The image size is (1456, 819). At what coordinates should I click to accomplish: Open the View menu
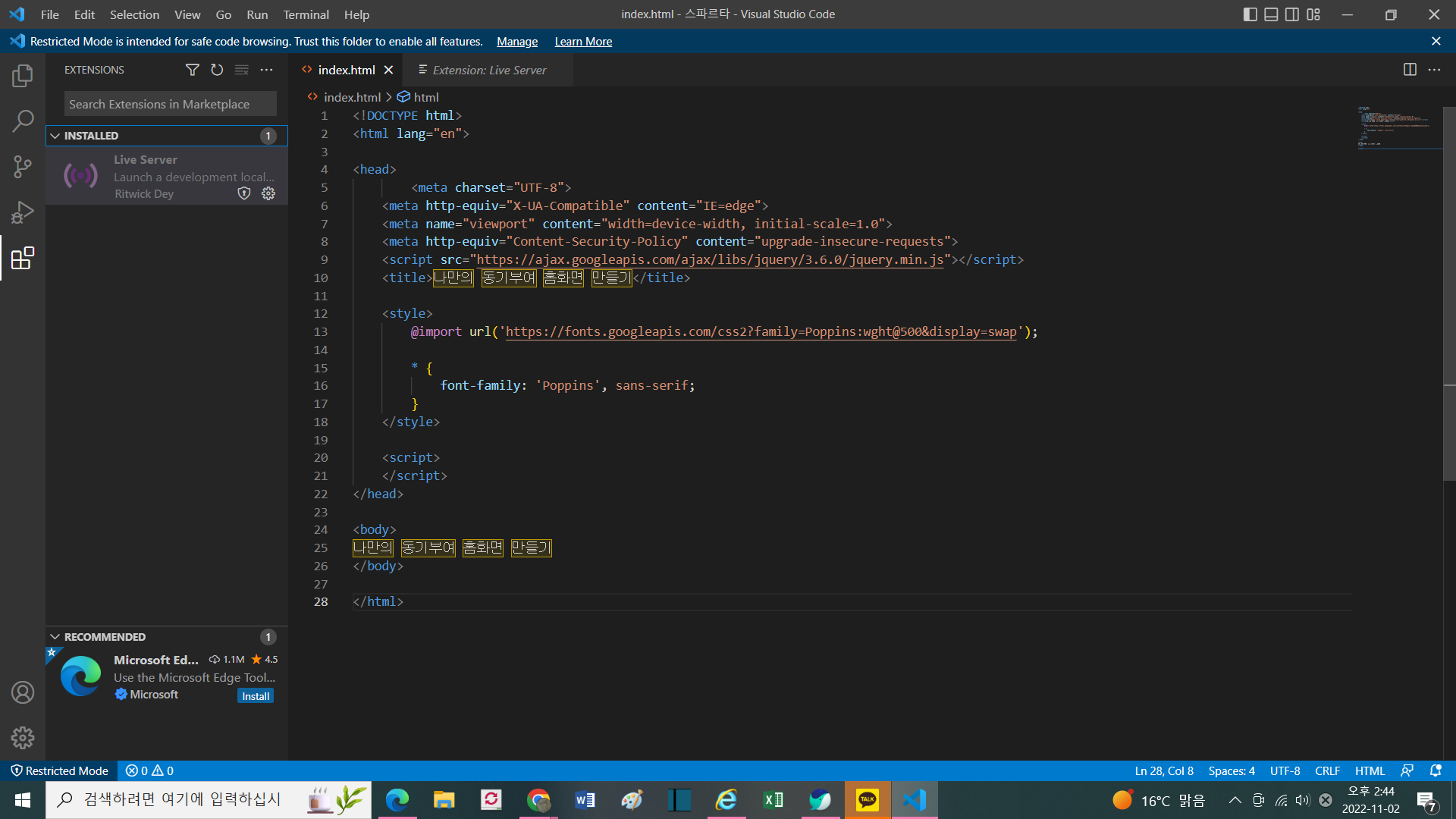(x=187, y=14)
